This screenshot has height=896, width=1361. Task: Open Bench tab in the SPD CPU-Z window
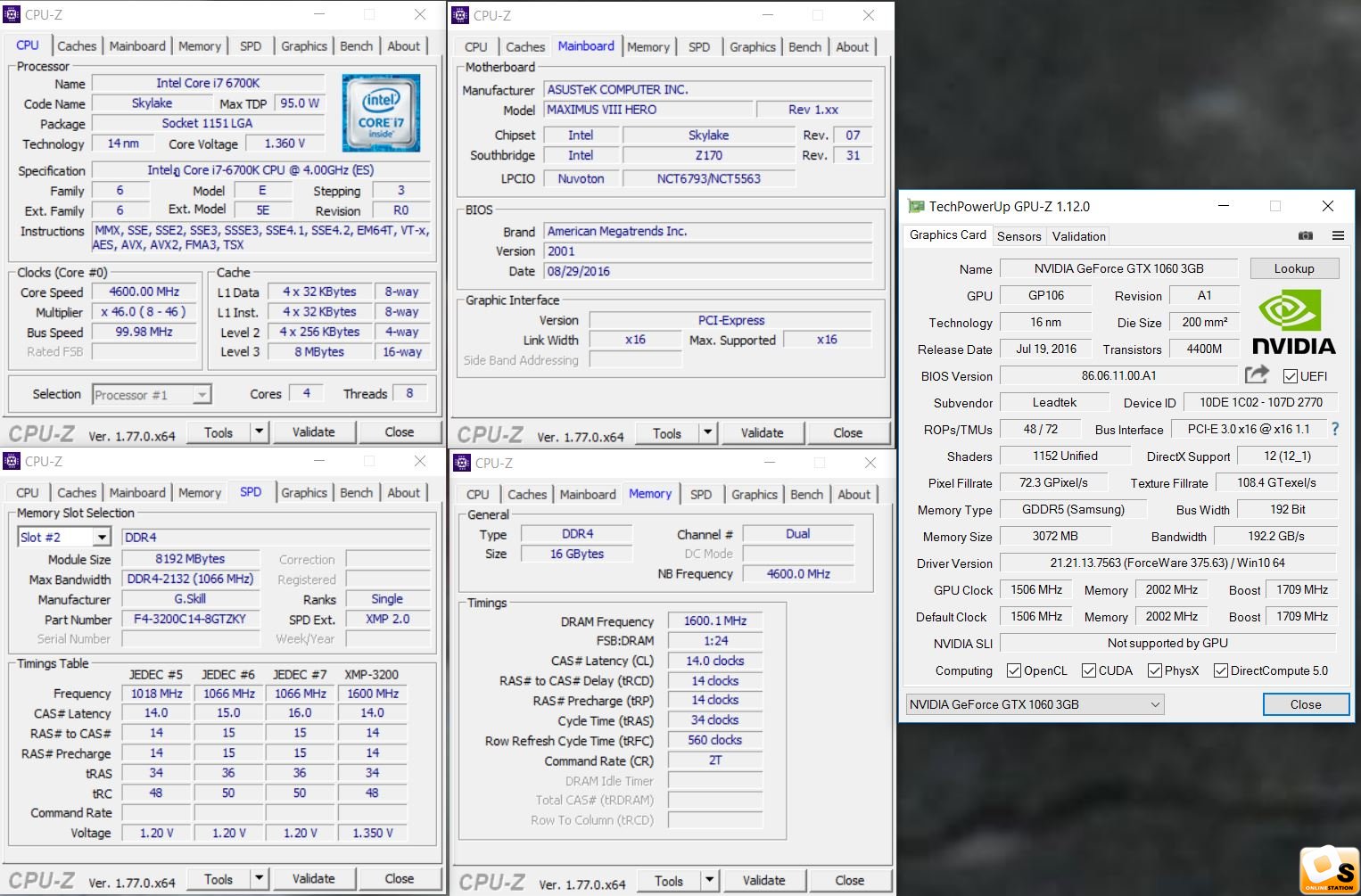(x=357, y=493)
